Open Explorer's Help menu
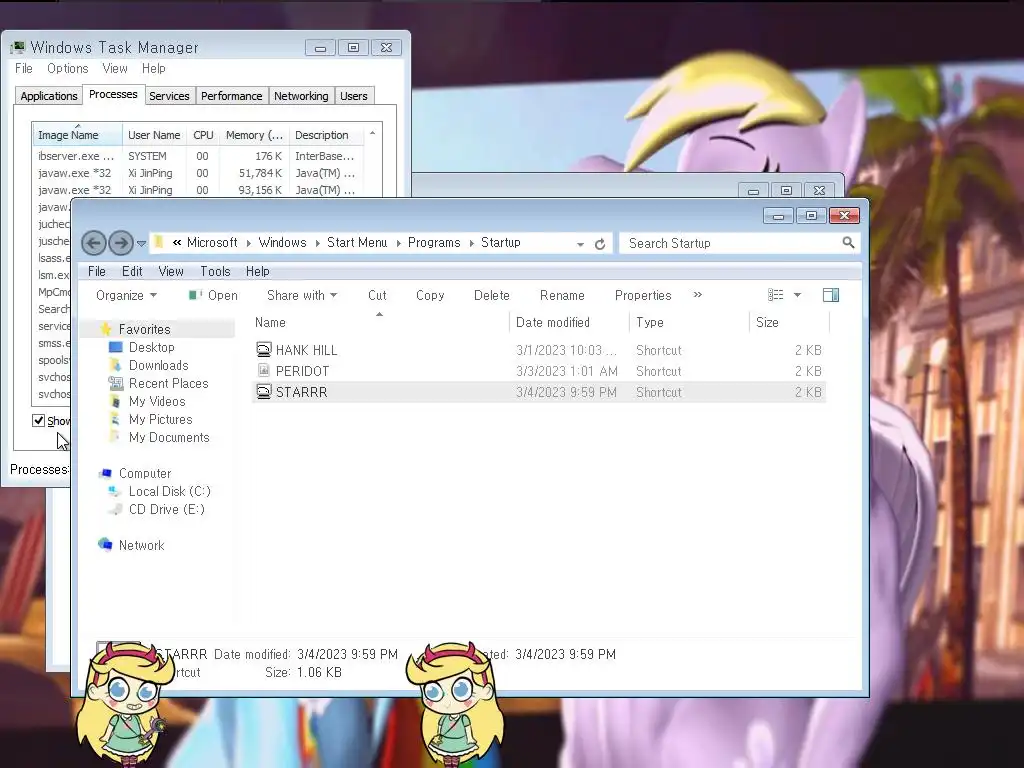 pyautogui.click(x=257, y=271)
